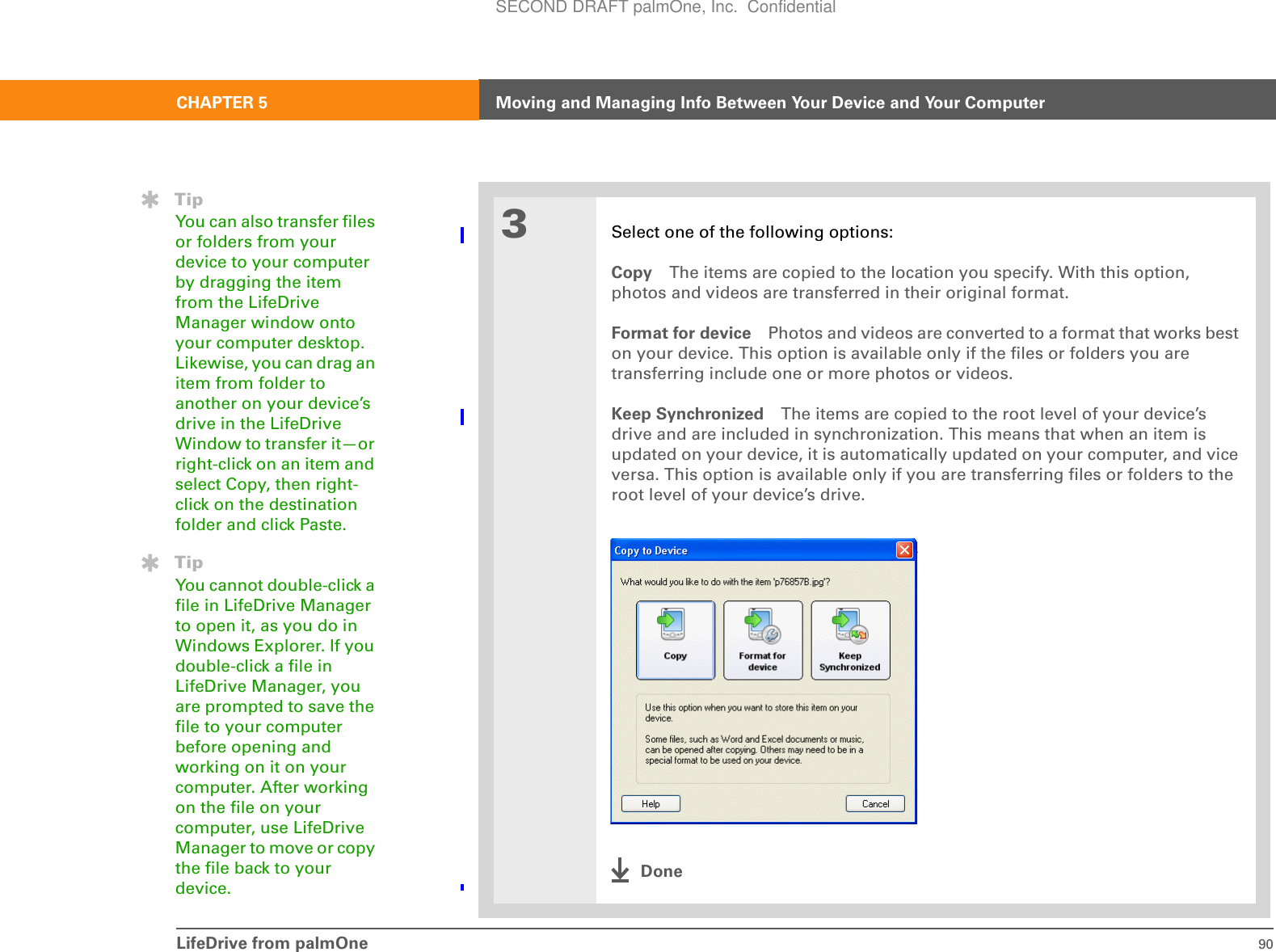Select the Keep Synchronized option
Image resolution: width=1276 pixels, height=952 pixels.
tap(850, 640)
